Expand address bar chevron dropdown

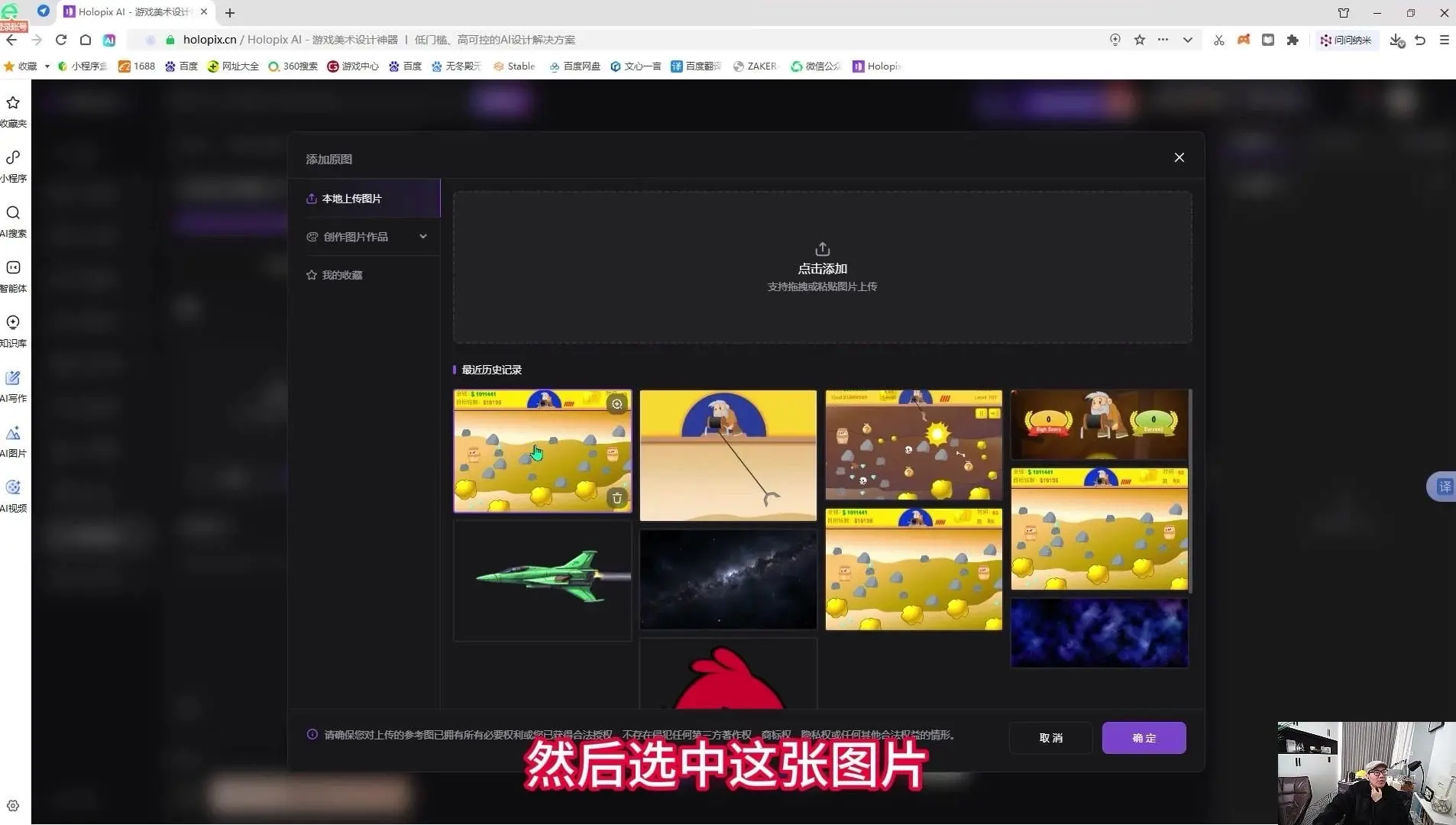pos(1188,40)
